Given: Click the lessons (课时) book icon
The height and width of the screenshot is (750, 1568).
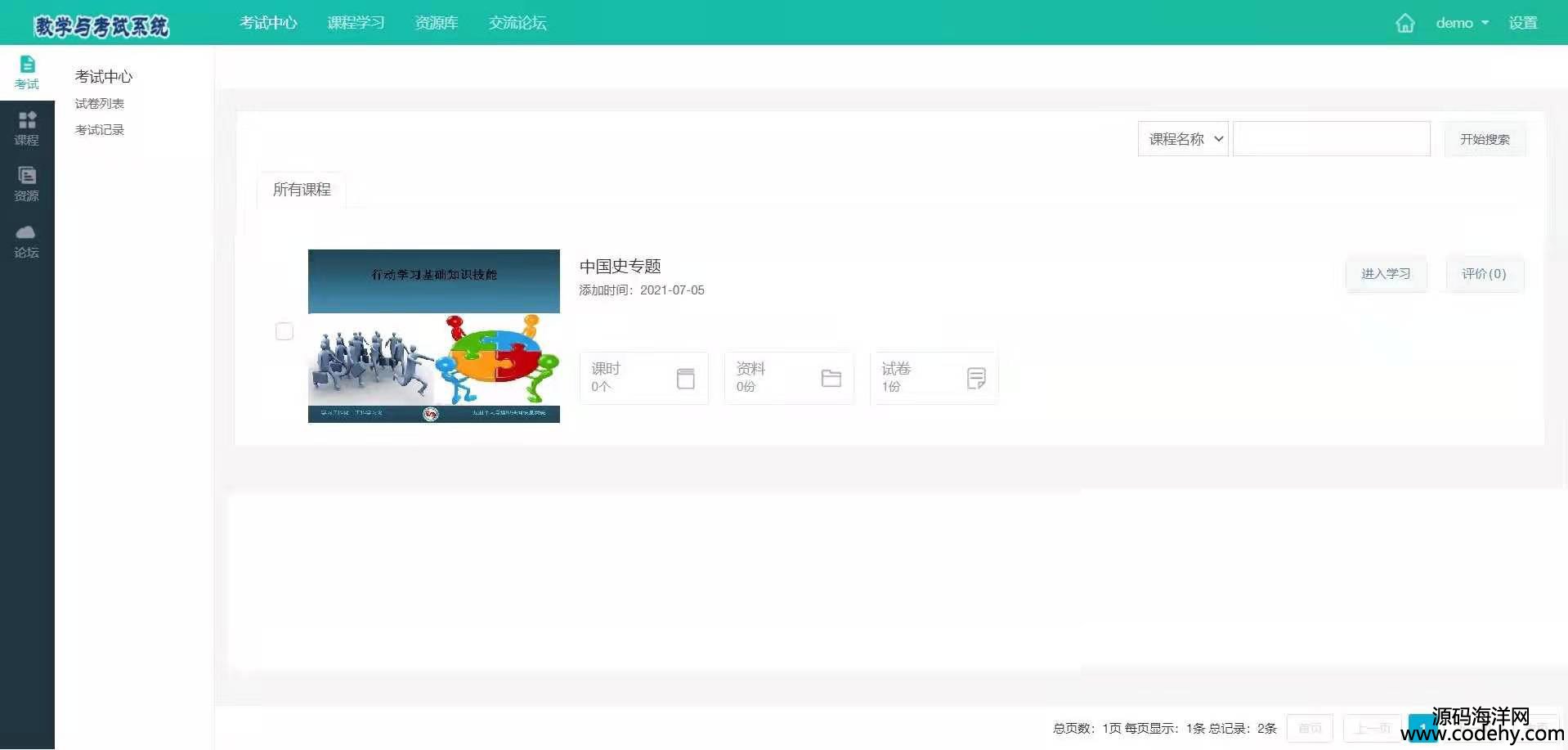Looking at the screenshot, I should tap(685, 378).
